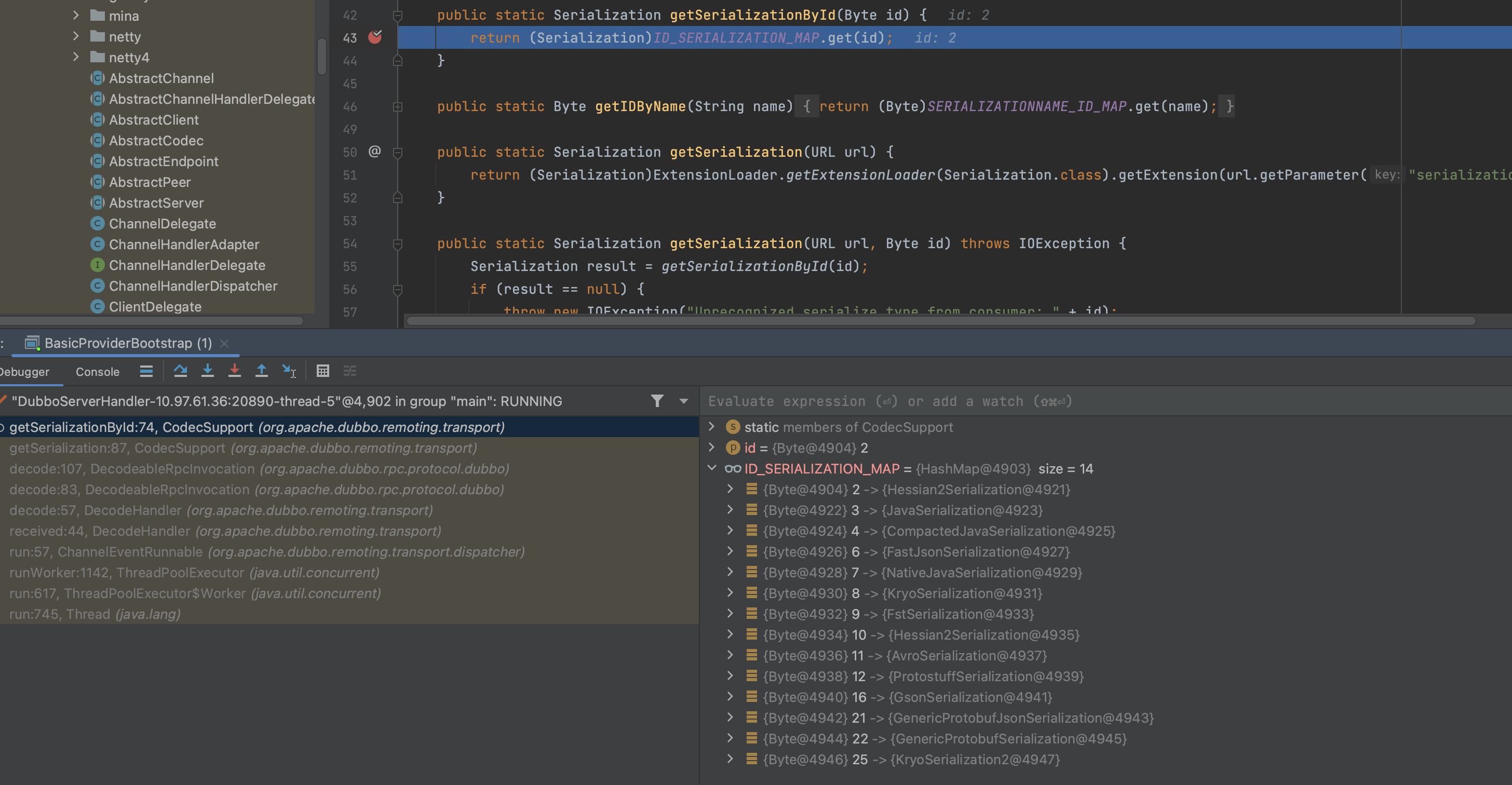Click the AbstractServer class icon
This screenshot has width=1512, height=785.
(x=98, y=203)
